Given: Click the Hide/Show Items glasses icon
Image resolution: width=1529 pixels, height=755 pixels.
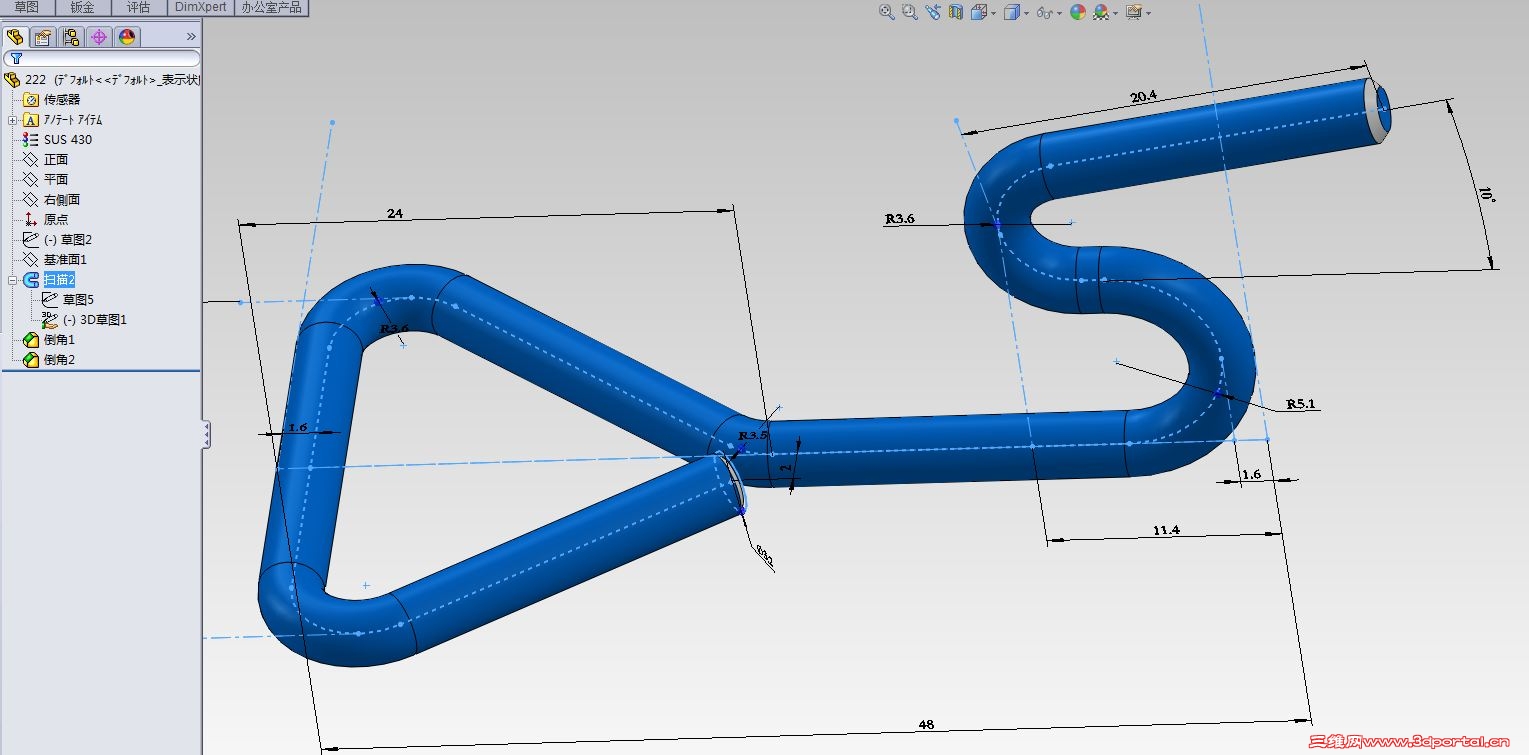Looking at the screenshot, I should [1044, 12].
